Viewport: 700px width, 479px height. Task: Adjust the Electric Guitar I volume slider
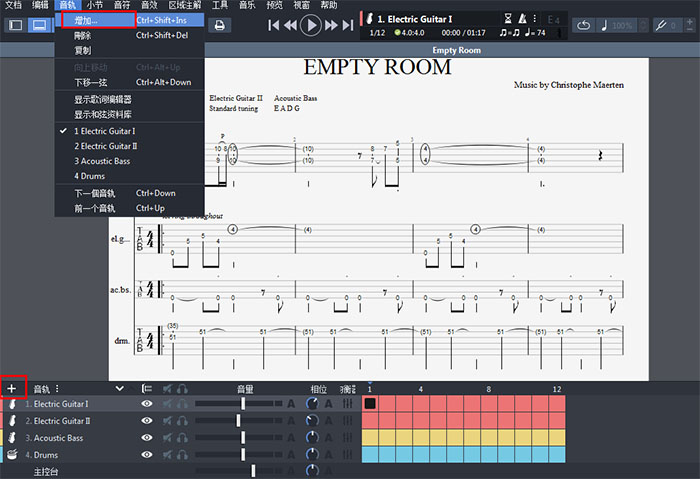point(242,404)
